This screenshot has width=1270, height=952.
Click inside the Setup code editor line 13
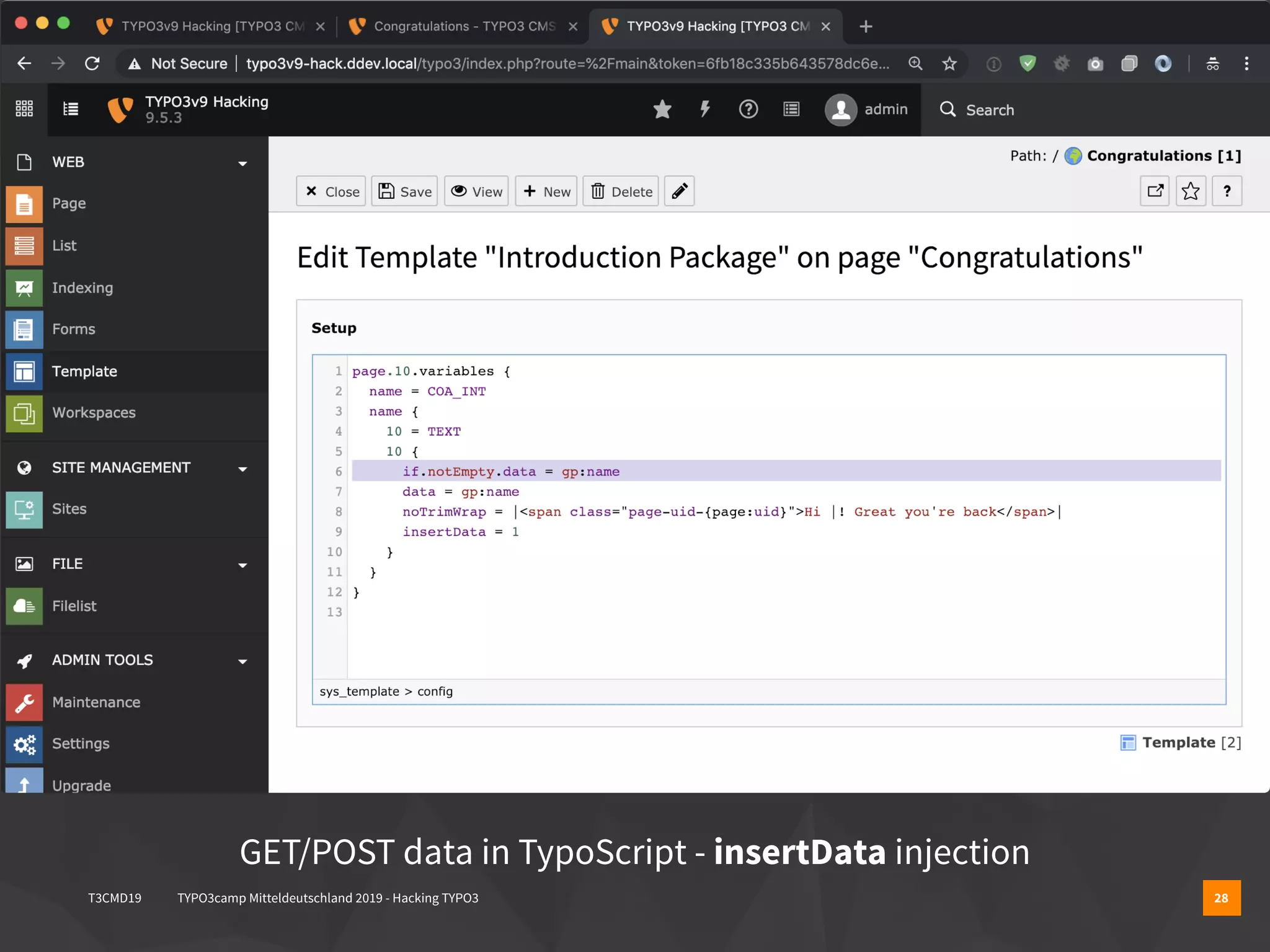786,612
